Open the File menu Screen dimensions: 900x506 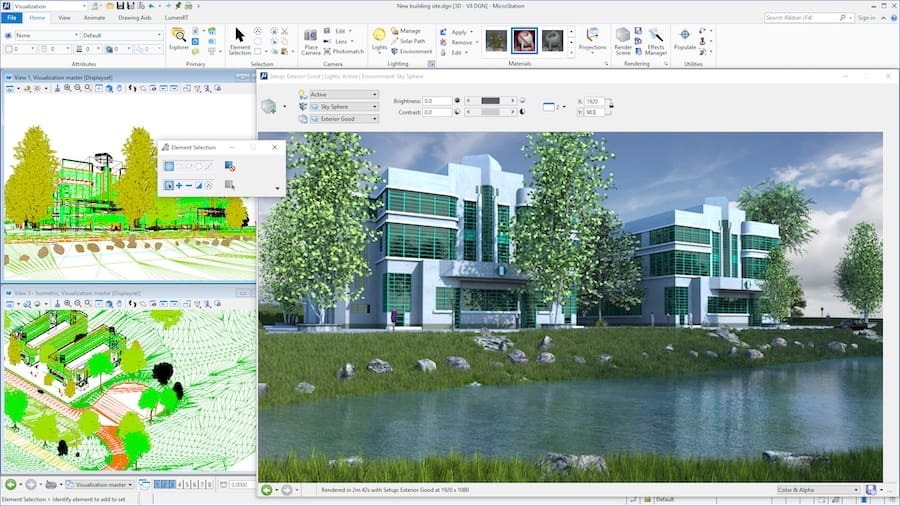(x=11, y=18)
